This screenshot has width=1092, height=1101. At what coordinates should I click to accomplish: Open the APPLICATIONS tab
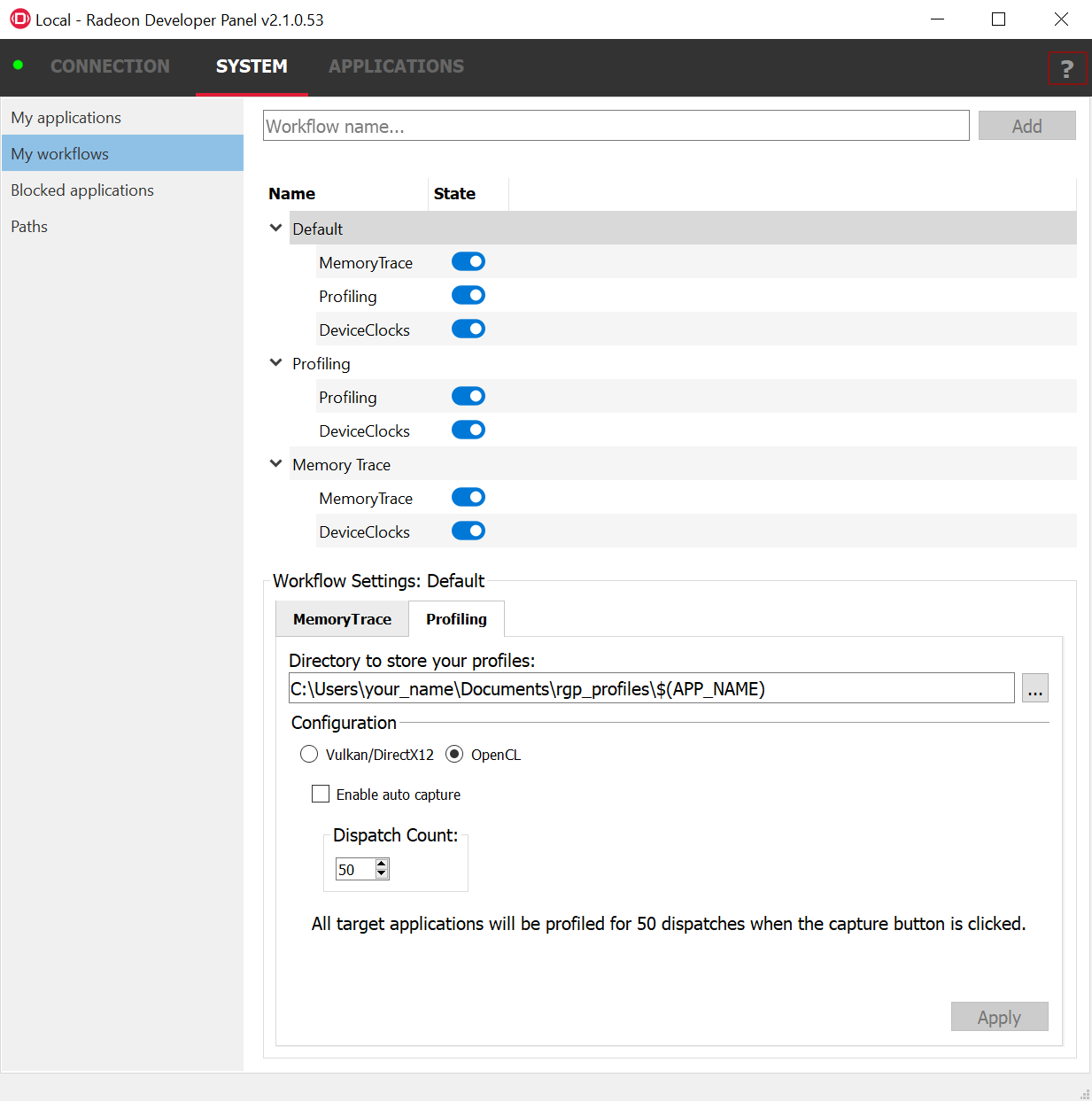(x=396, y=66)
